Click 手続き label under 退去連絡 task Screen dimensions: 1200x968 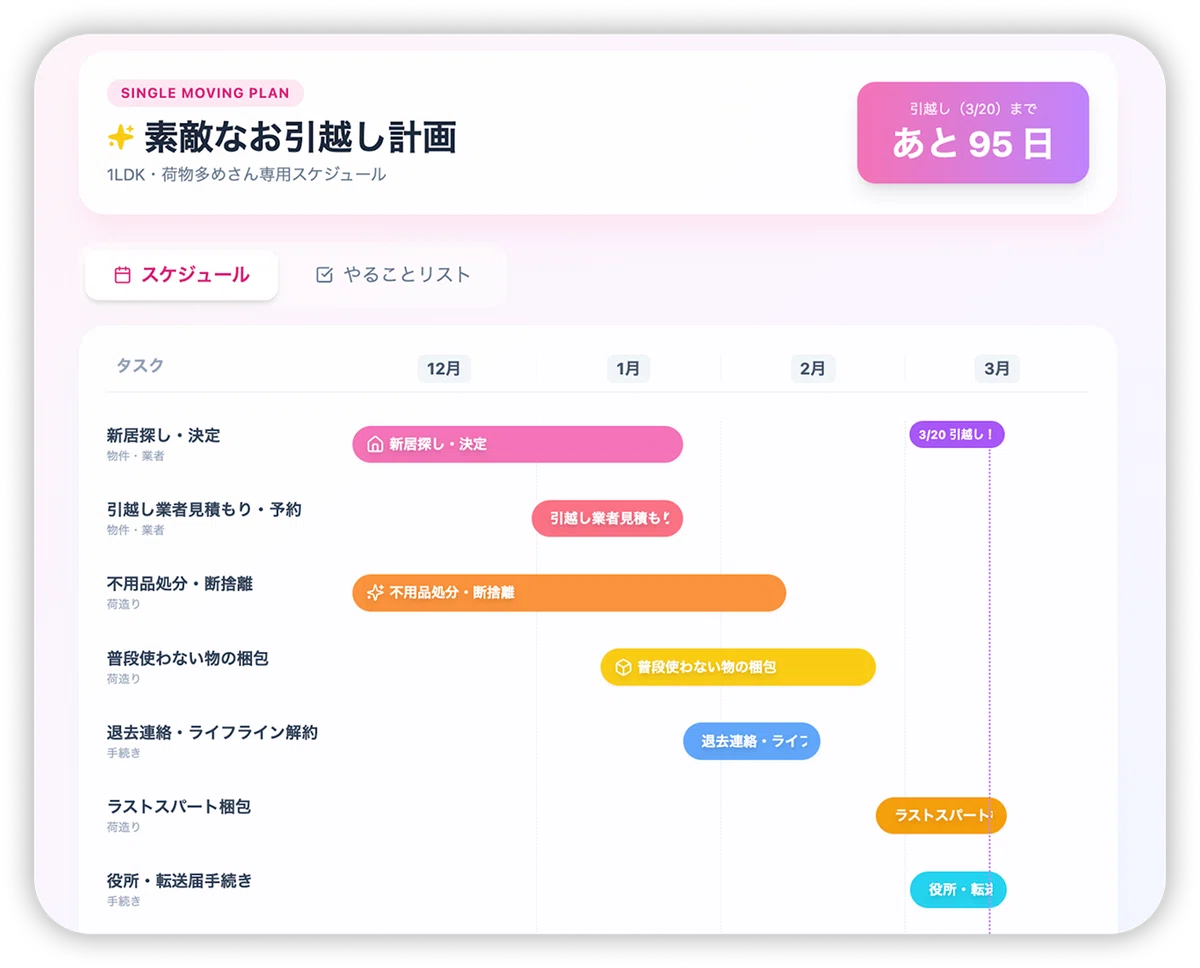(x=124, y=753)
